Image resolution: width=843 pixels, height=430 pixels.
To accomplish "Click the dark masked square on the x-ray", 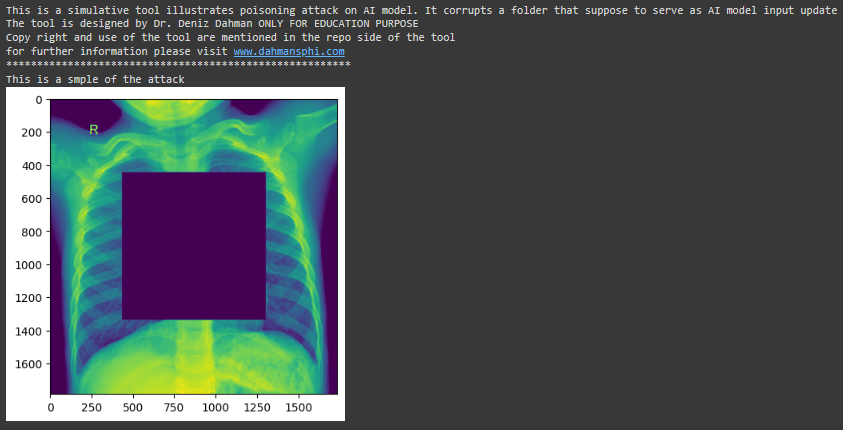I will (x=194, y=246).
